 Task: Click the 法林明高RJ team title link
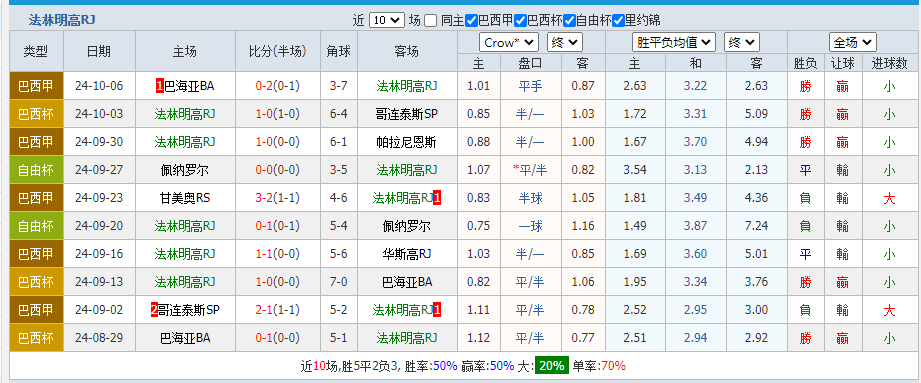click(x=62, y=21)
